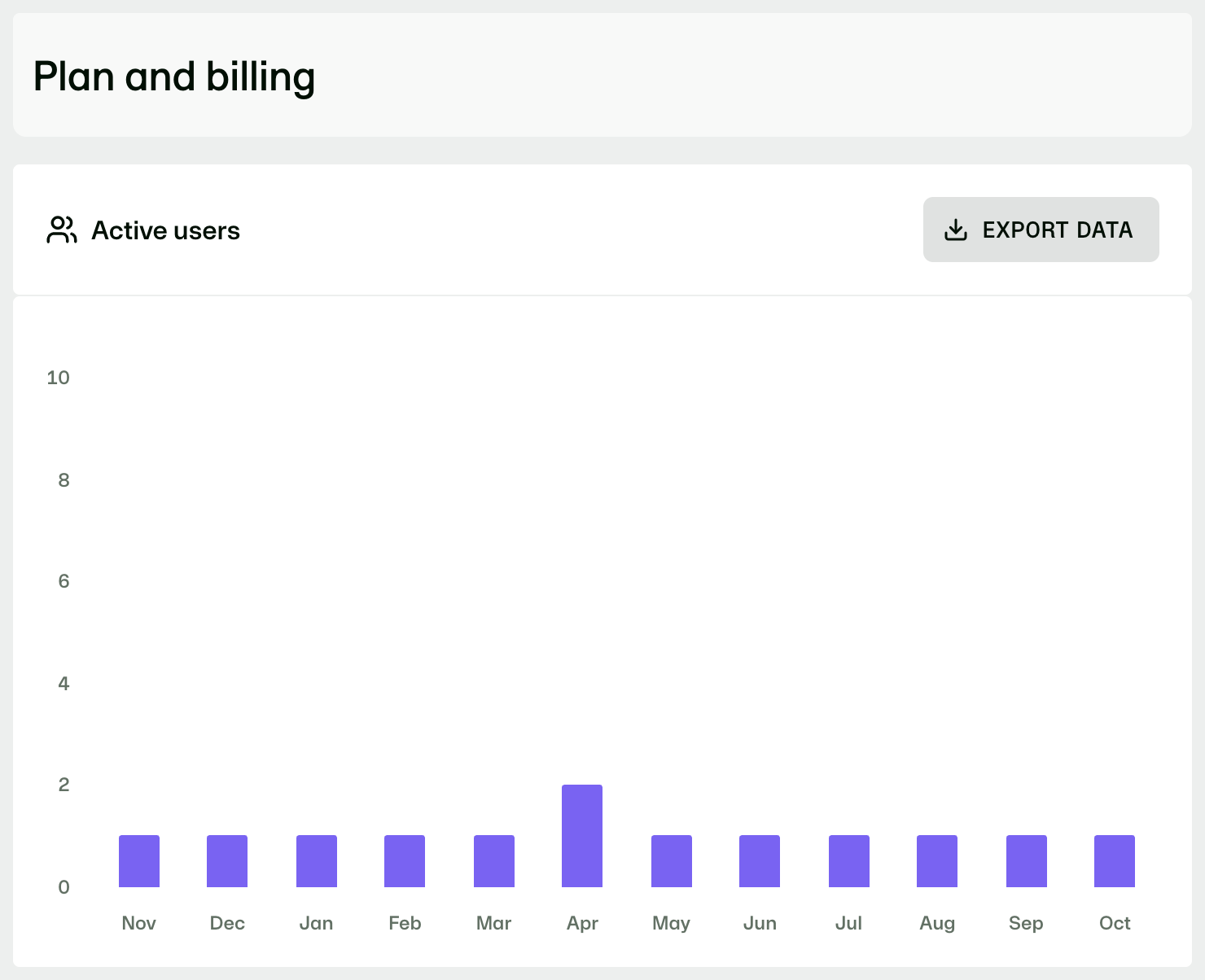The width and height of the screenshot is (1205, 980).
Task: Select the March bar in the chart
Action: pyautogui.click(x=494, y=861)
